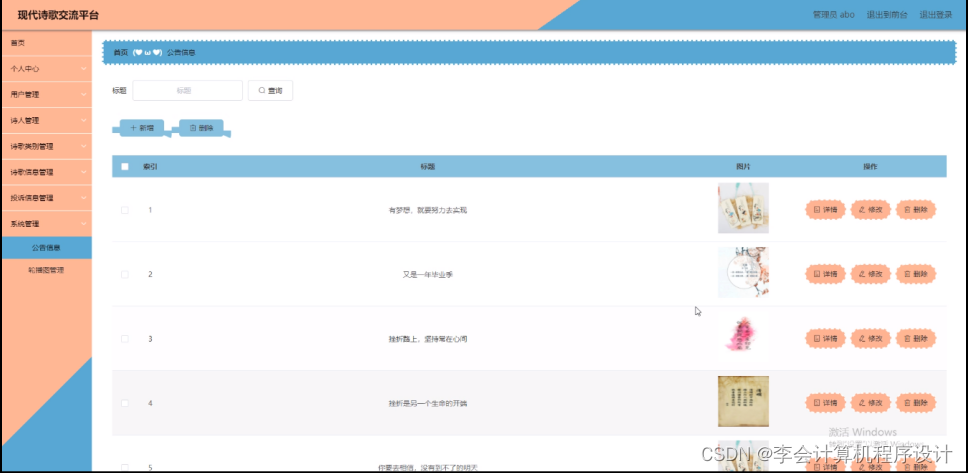
Task: Click the 公告信息 breadcrumb text
Action: click(182, 53)
